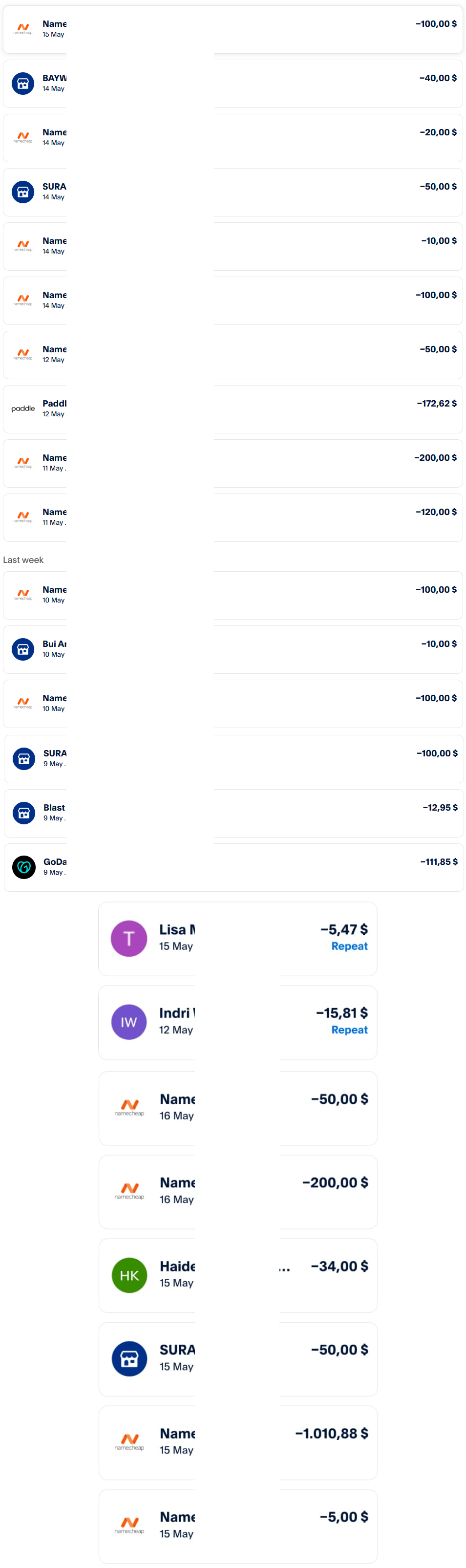Click Repeat on the −5,47 $ payment
Image resolution: width=466 pixels, height=1568 pixels.
point(349,946)
